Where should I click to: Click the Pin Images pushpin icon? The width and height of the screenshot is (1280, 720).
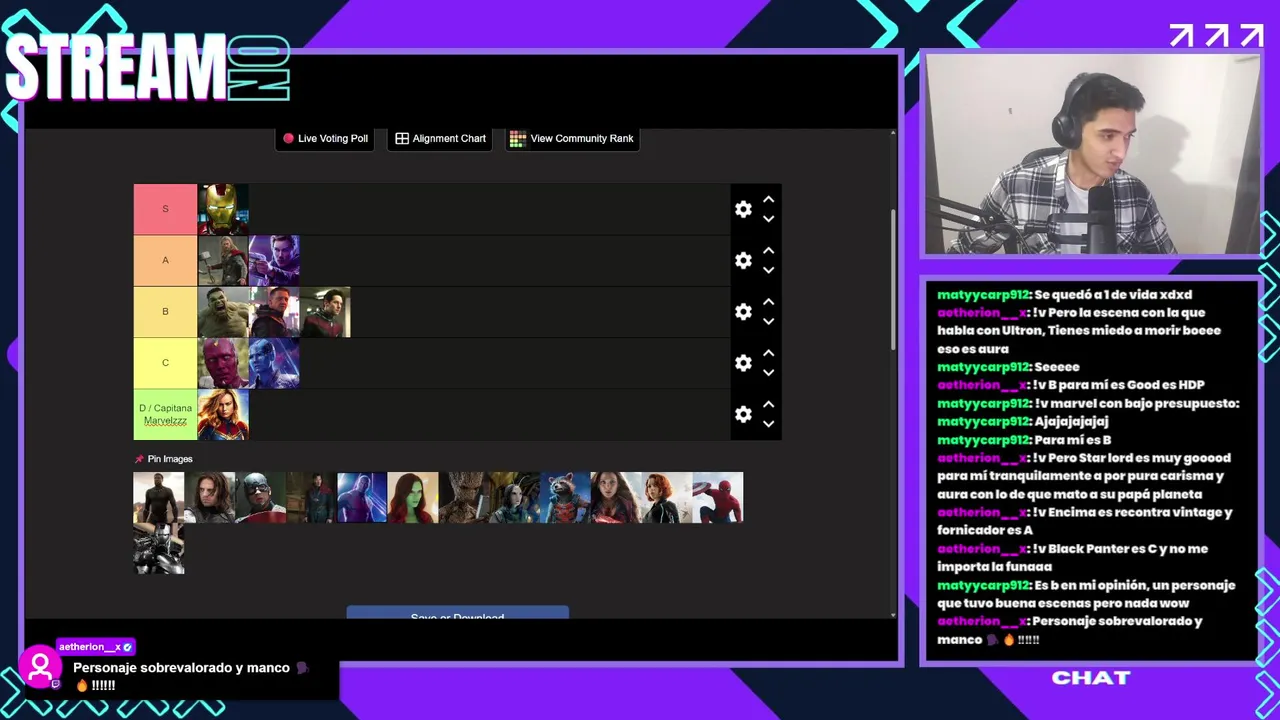[139, 459]
